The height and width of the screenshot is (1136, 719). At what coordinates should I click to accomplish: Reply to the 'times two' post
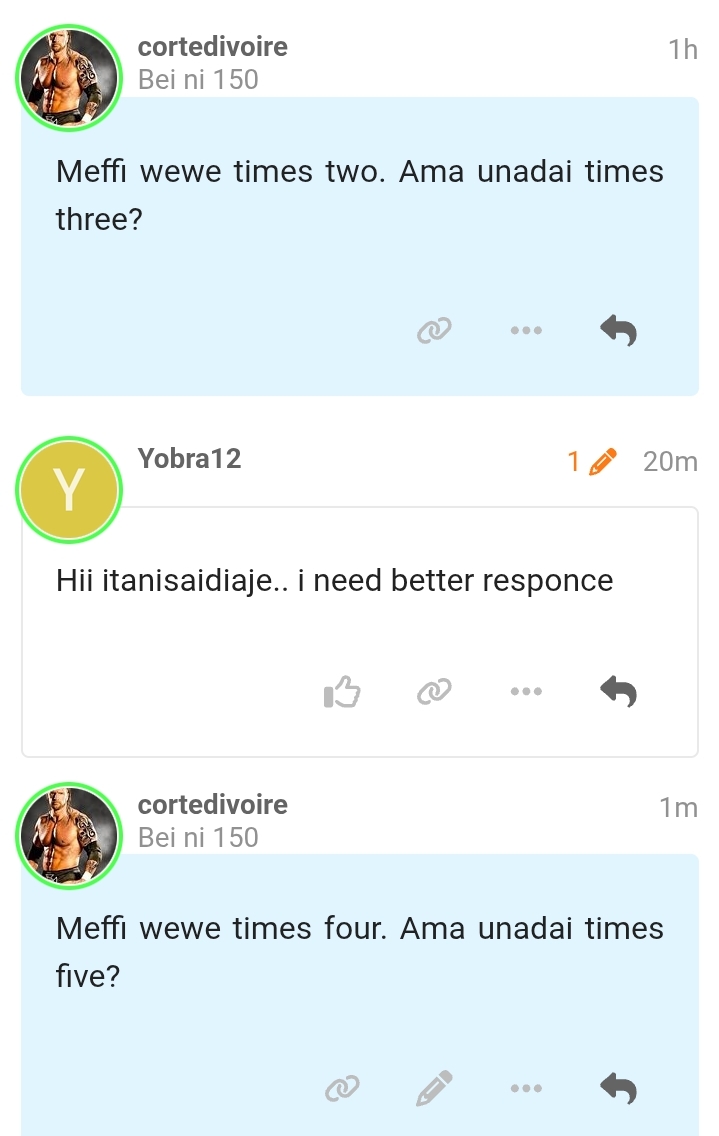(618, 329)
